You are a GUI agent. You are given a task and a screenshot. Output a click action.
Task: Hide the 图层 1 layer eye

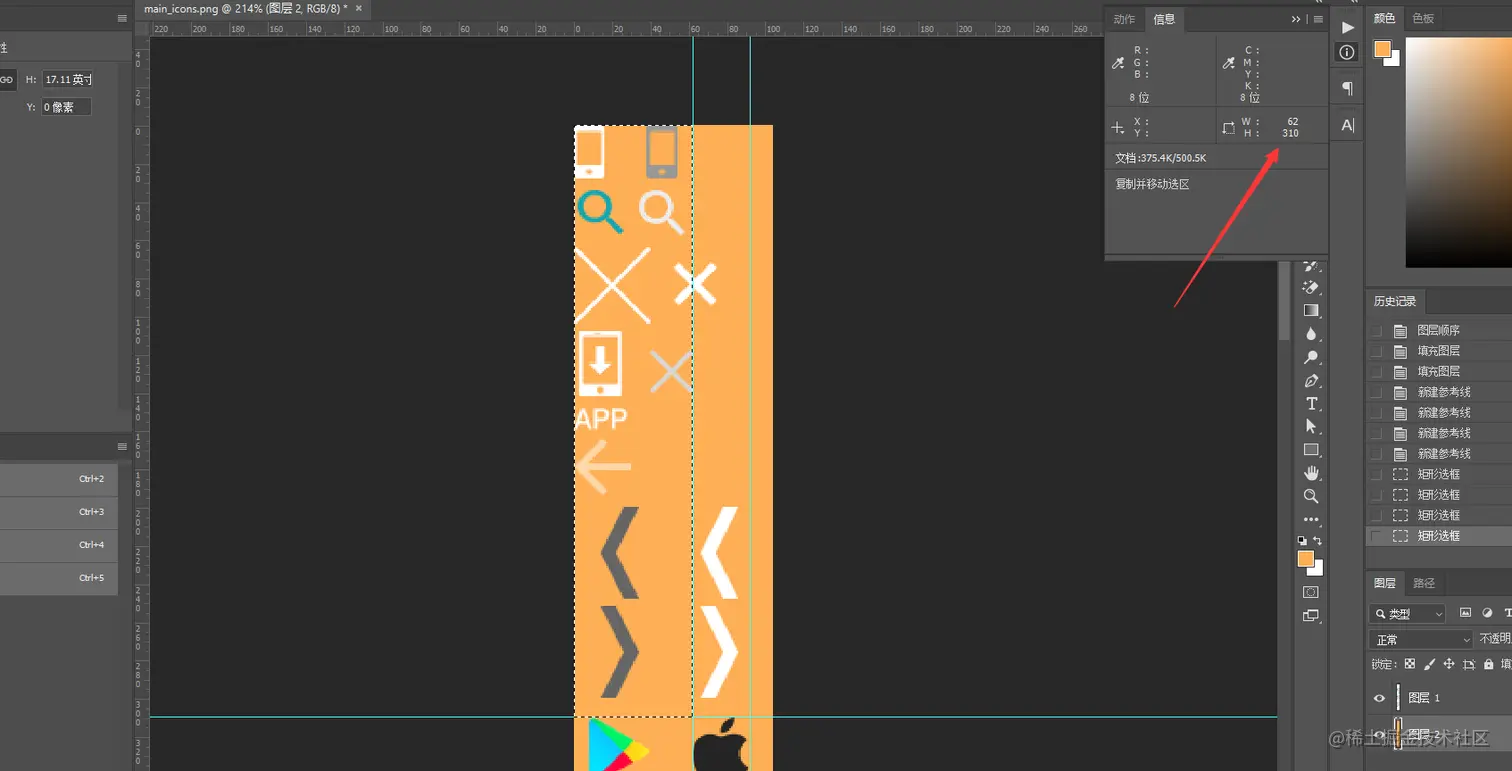point(1379,698)
